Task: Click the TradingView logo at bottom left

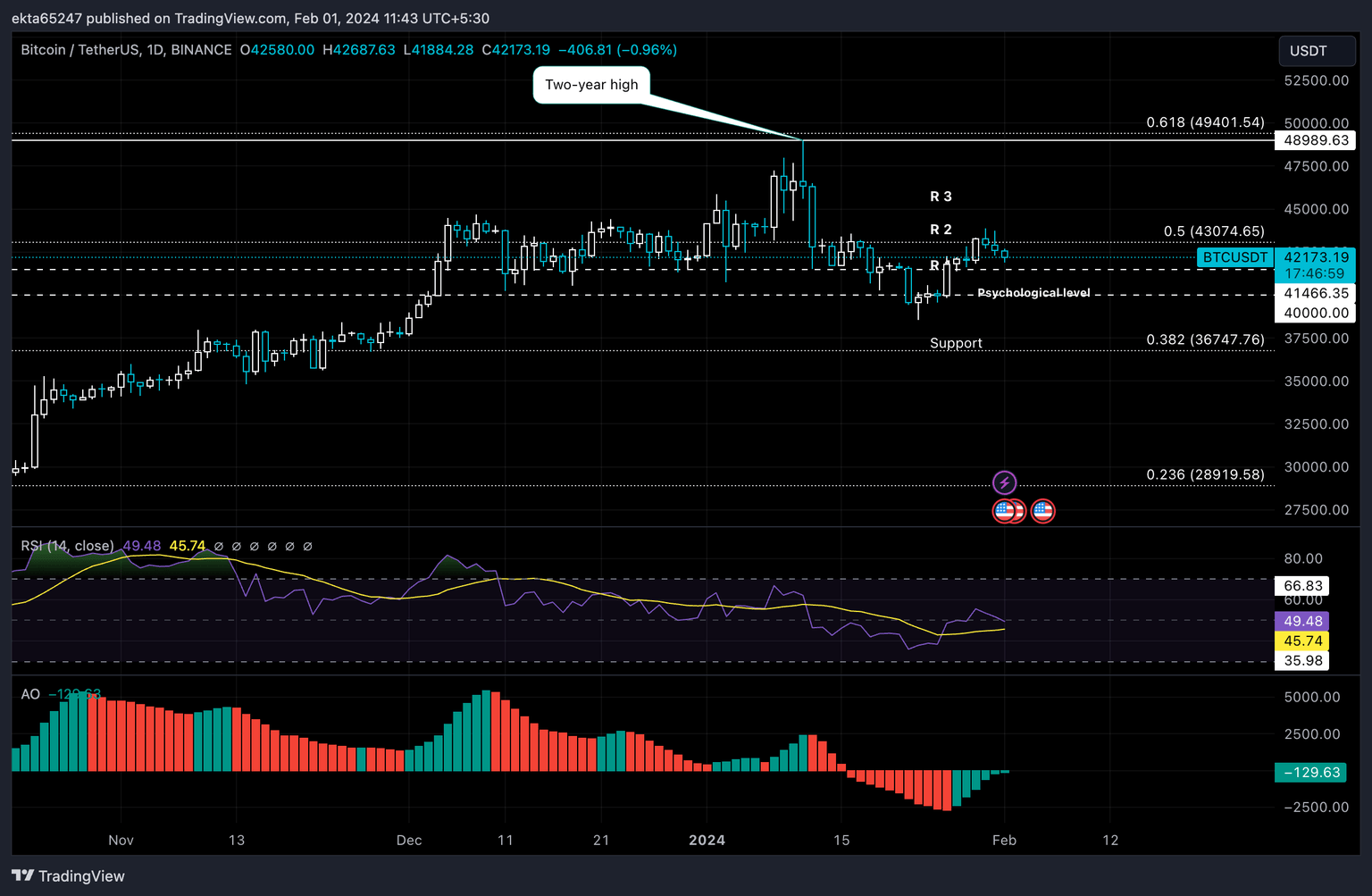Action: [69, 875]
